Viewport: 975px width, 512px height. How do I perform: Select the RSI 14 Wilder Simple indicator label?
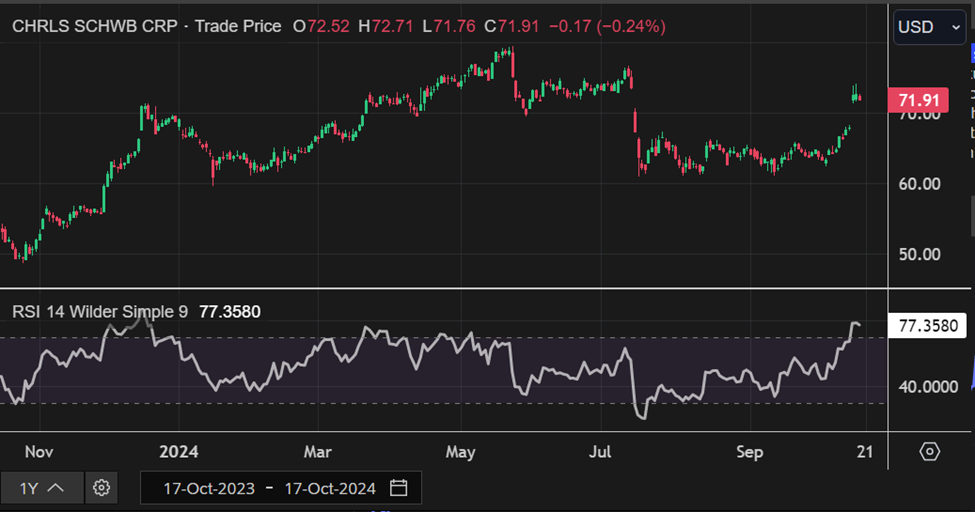pos(99,311)
